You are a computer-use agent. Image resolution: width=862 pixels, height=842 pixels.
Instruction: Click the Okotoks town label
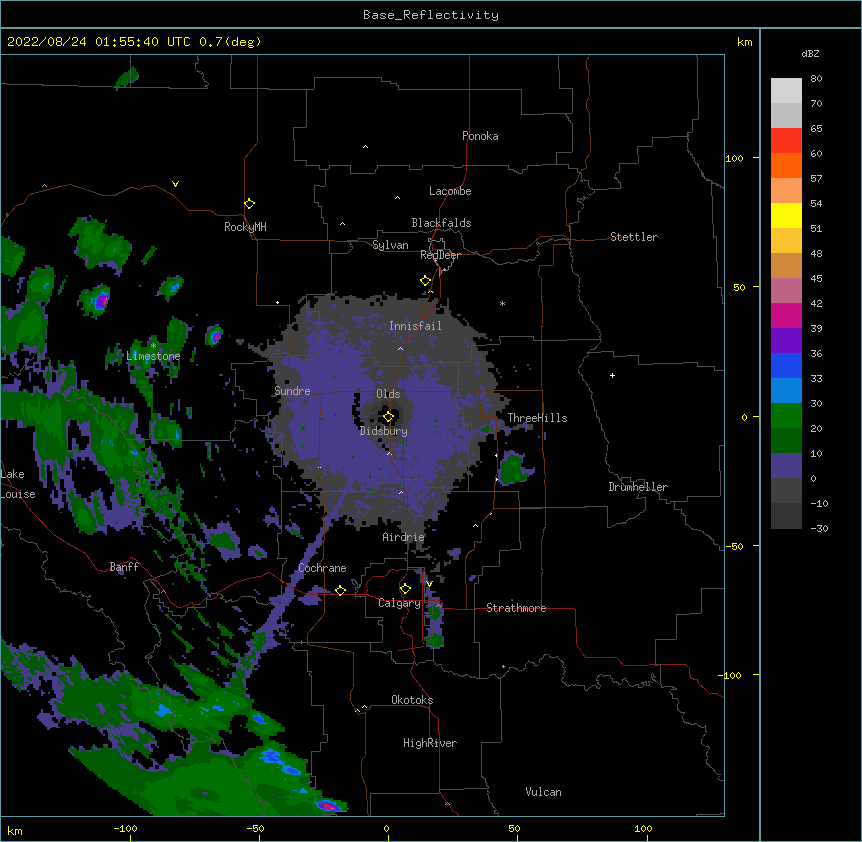[x=412, y=700]
